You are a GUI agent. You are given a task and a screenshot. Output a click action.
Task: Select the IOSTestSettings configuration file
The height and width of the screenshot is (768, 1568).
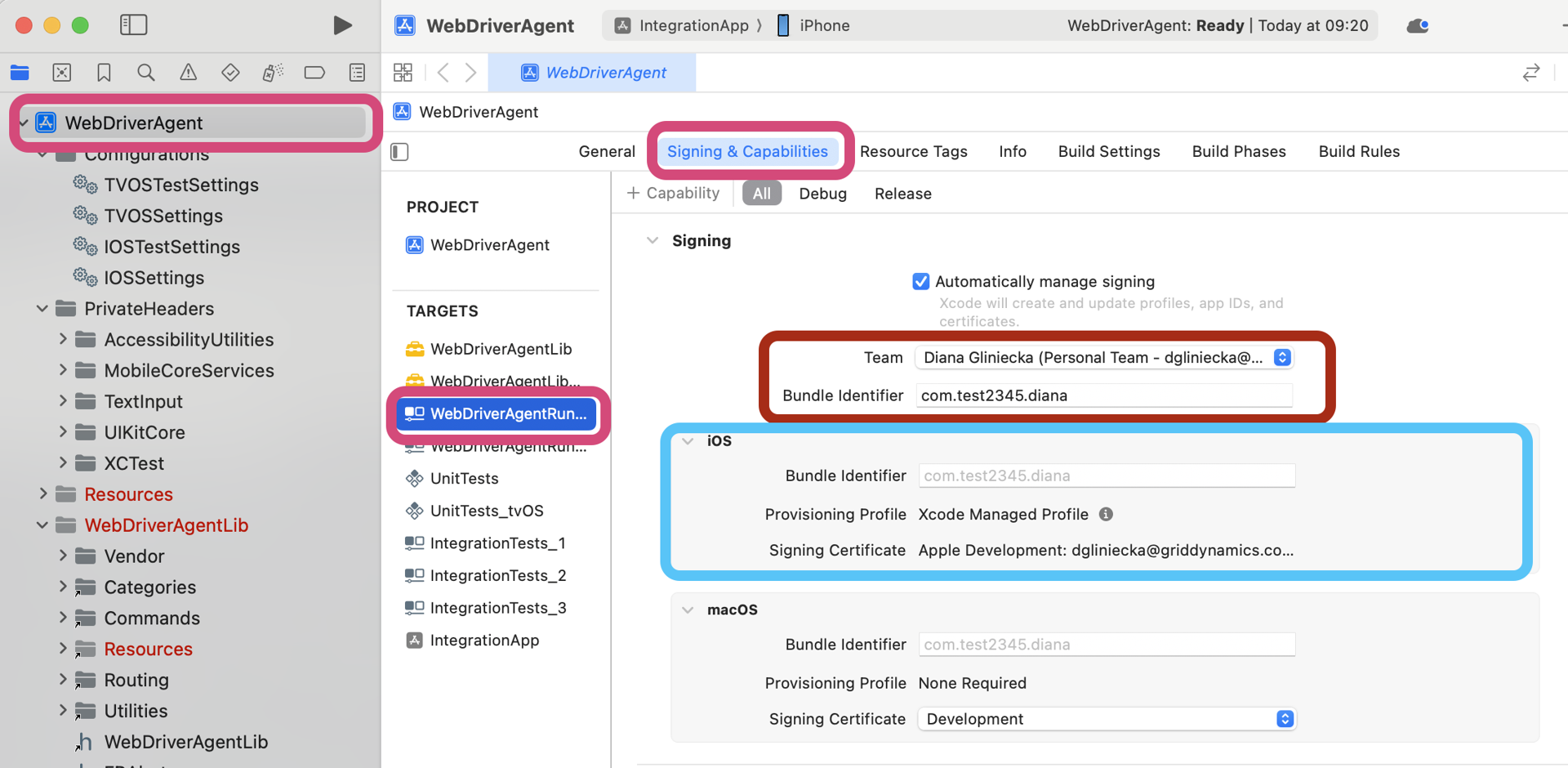[171, 247]
